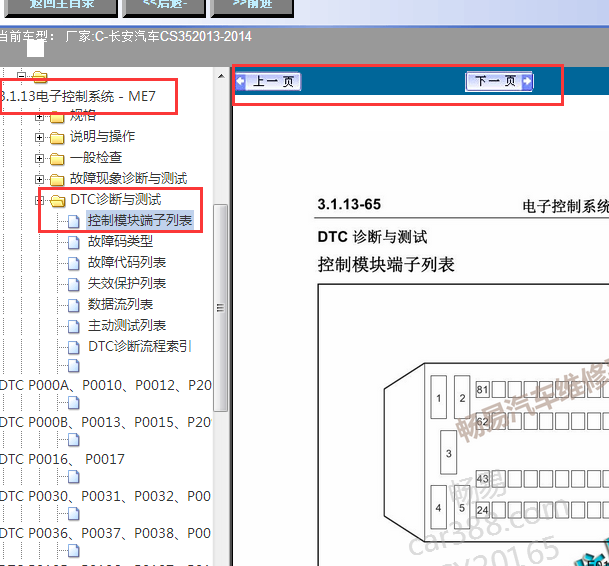Open 主动测试列表 page
This screenshot has width=609, height=566.
[127, 325]
